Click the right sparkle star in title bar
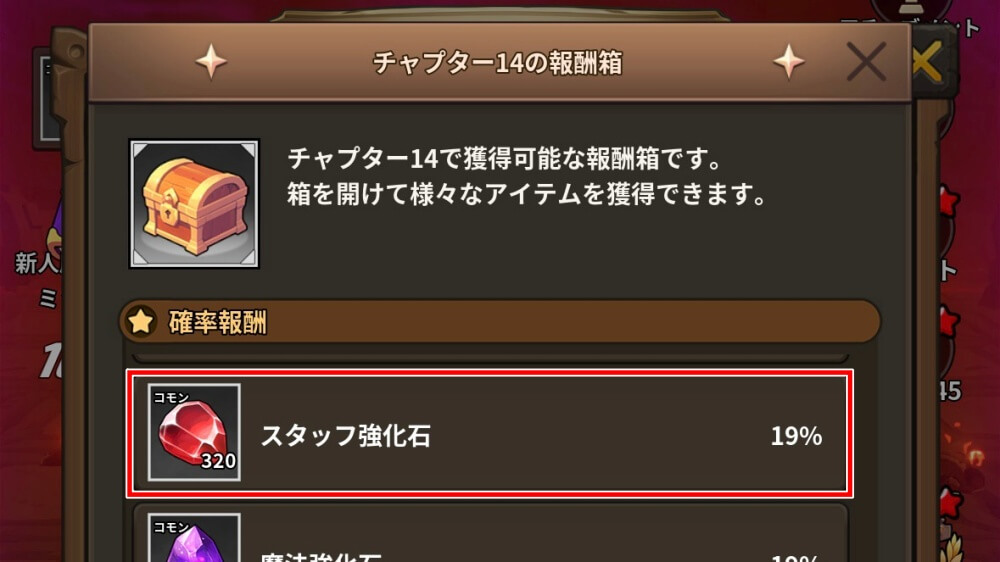 click(x=788, y=62)
